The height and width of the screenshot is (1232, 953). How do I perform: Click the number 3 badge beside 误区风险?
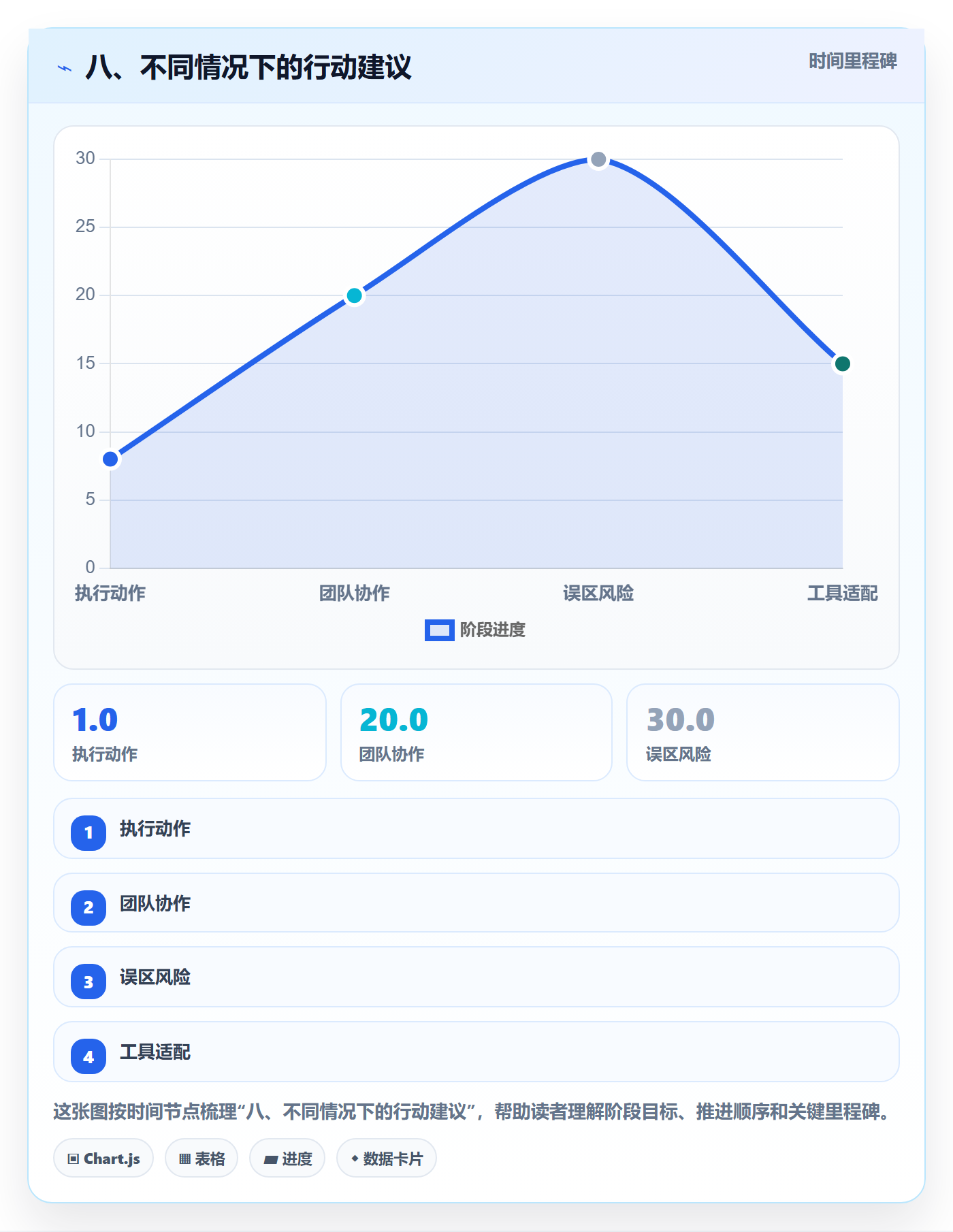point(88,982)
